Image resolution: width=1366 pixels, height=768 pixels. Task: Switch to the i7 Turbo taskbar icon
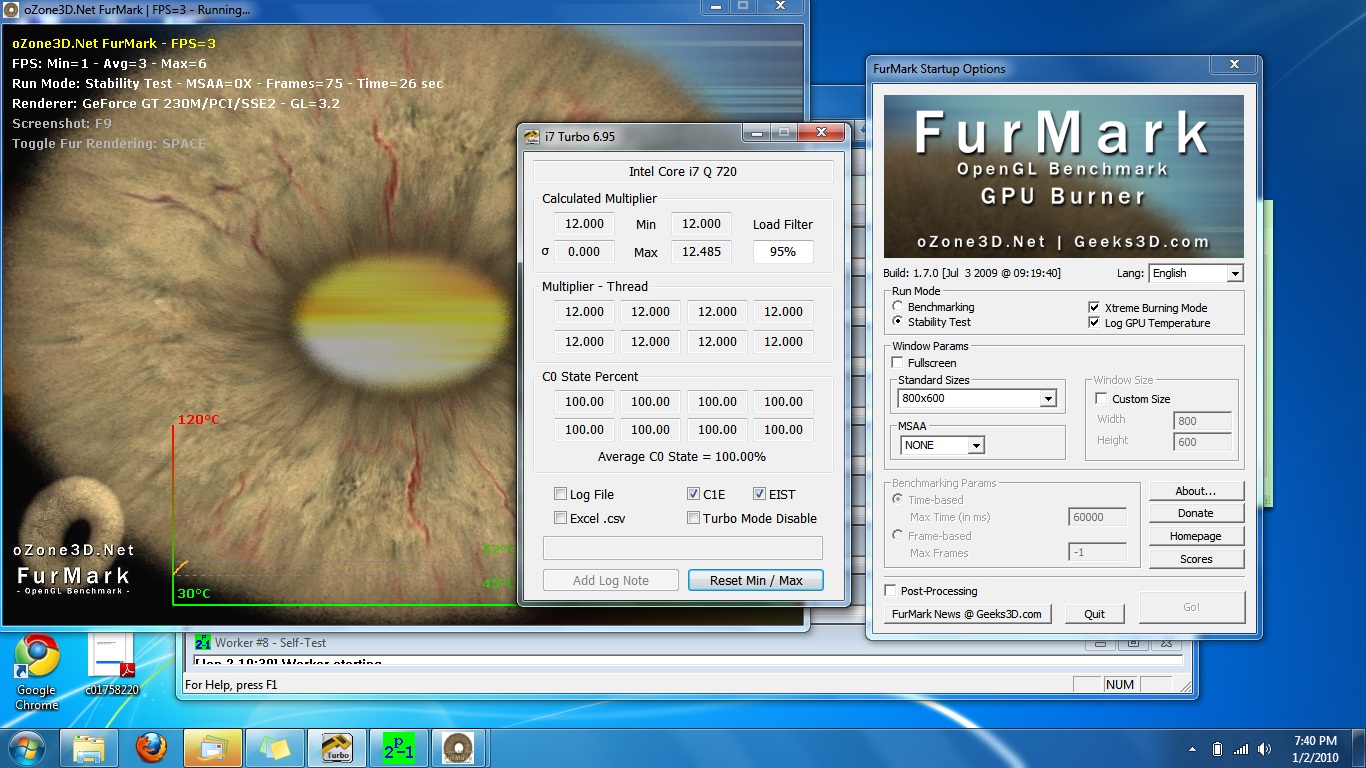point(337,747)
